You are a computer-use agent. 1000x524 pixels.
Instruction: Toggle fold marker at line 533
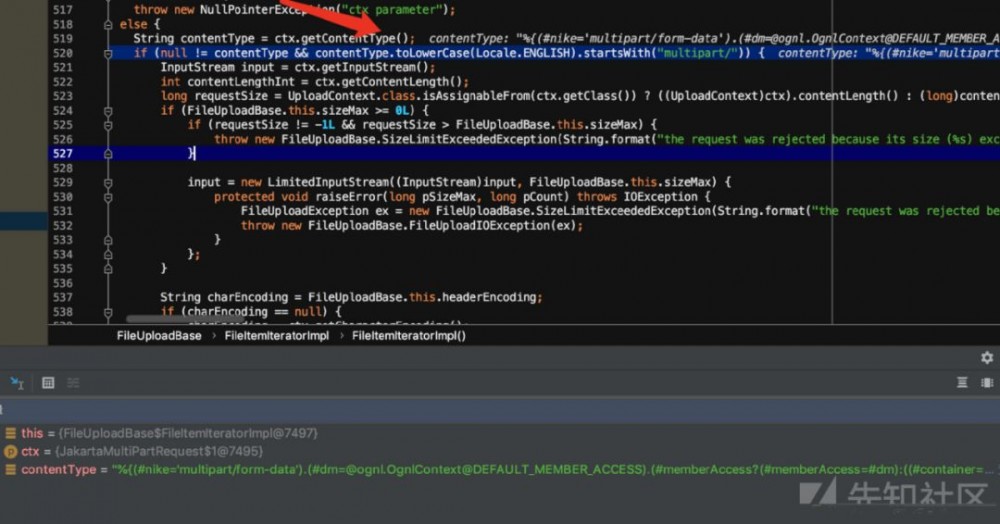pos(108,240)
